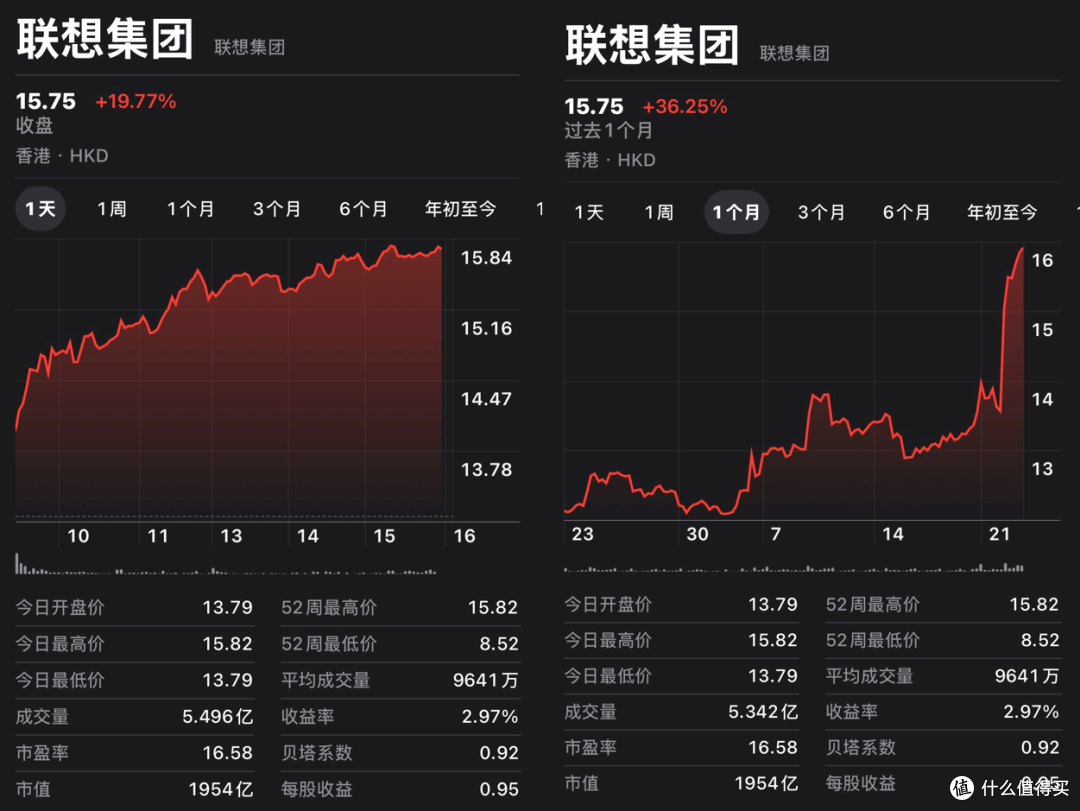Viewport: 1080px width, 811px height.
Task: Click 今日最高价 row in left panel
Action: [134, 644]
